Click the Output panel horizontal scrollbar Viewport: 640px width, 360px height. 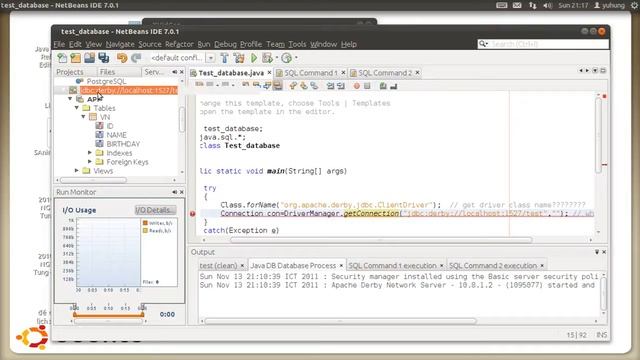(x=340, y=321)
